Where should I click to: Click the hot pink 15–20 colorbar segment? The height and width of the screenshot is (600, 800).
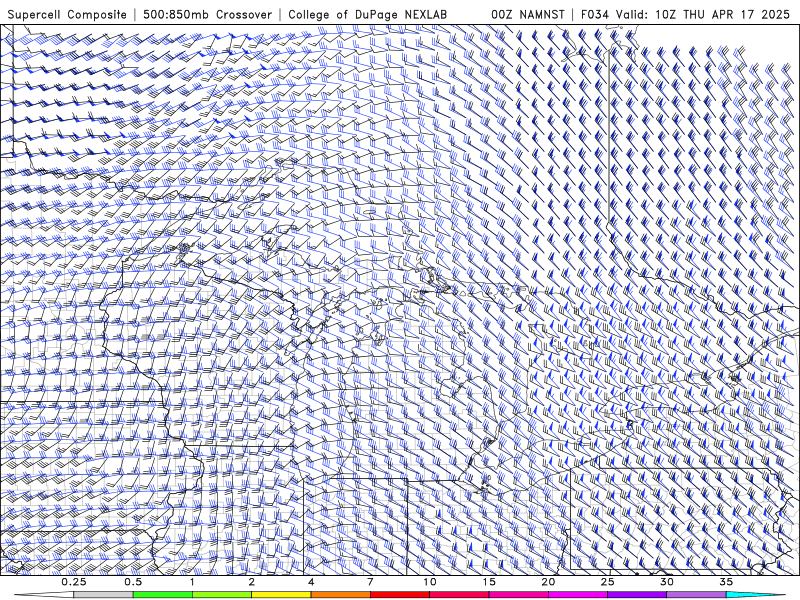[x=518, y=595]
